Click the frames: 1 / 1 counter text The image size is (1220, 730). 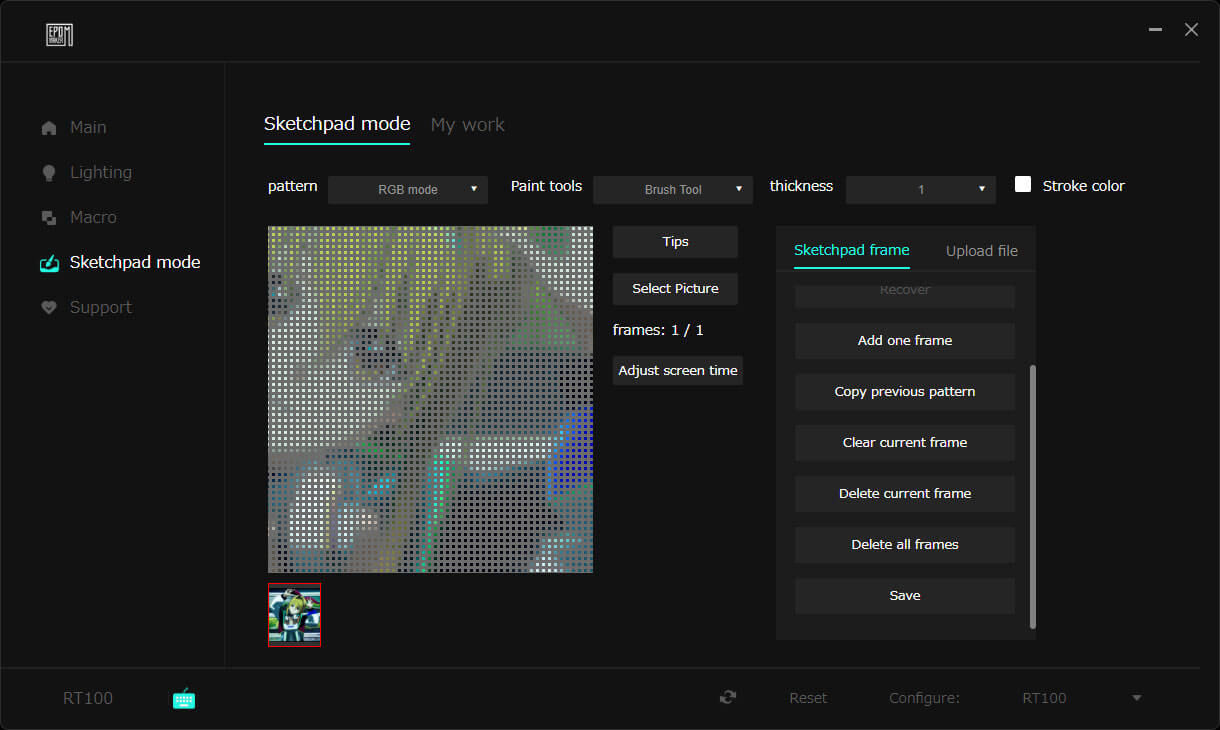[658, 330]
